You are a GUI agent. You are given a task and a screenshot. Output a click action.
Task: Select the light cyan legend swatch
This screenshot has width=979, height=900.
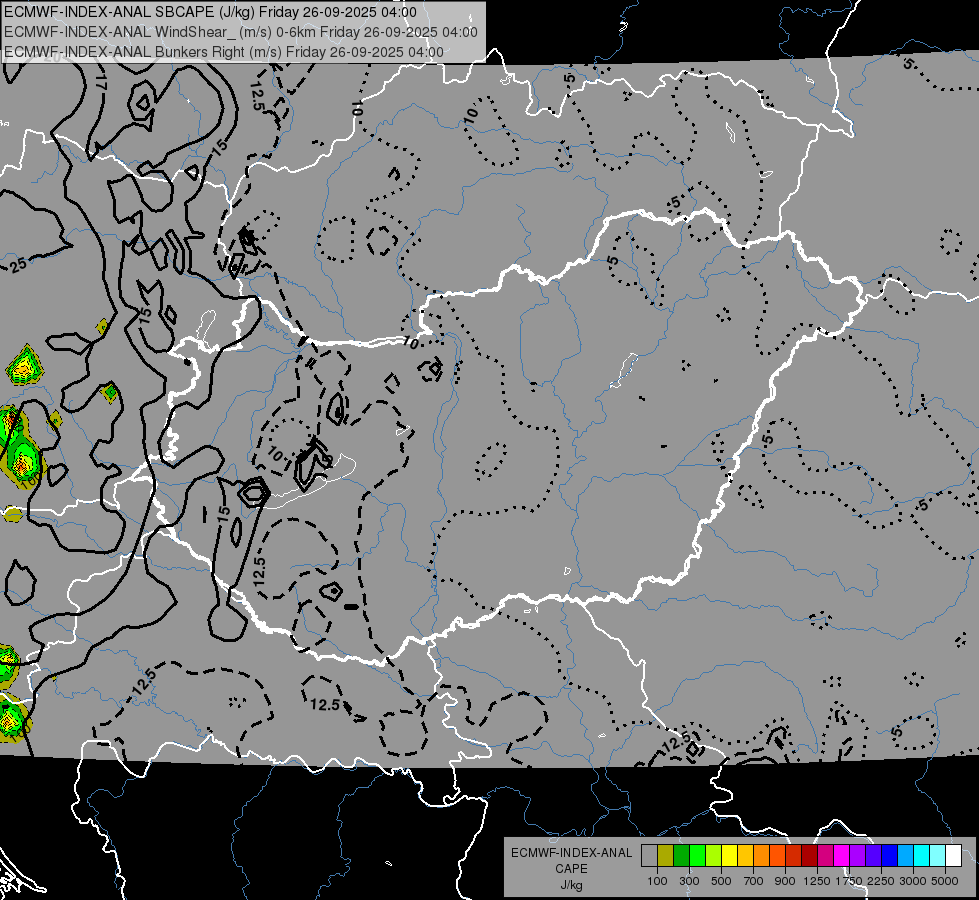[938, 856]
